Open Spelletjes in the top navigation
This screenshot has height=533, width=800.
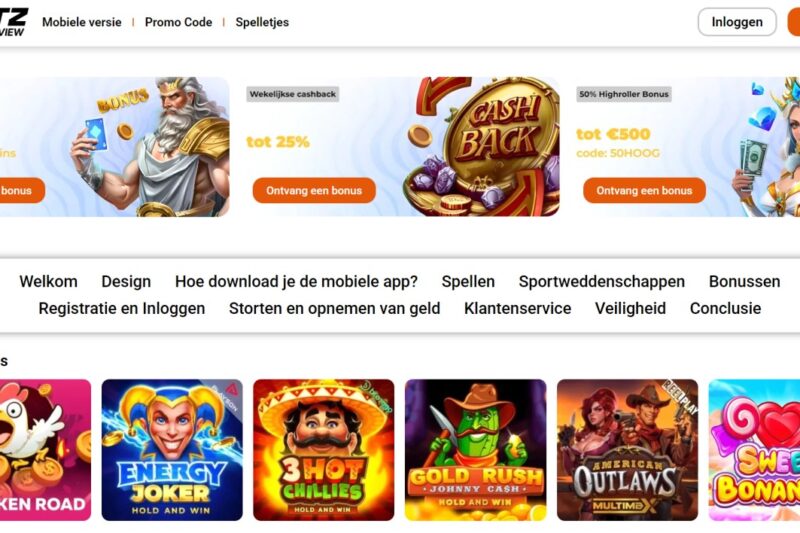[262, 22]
